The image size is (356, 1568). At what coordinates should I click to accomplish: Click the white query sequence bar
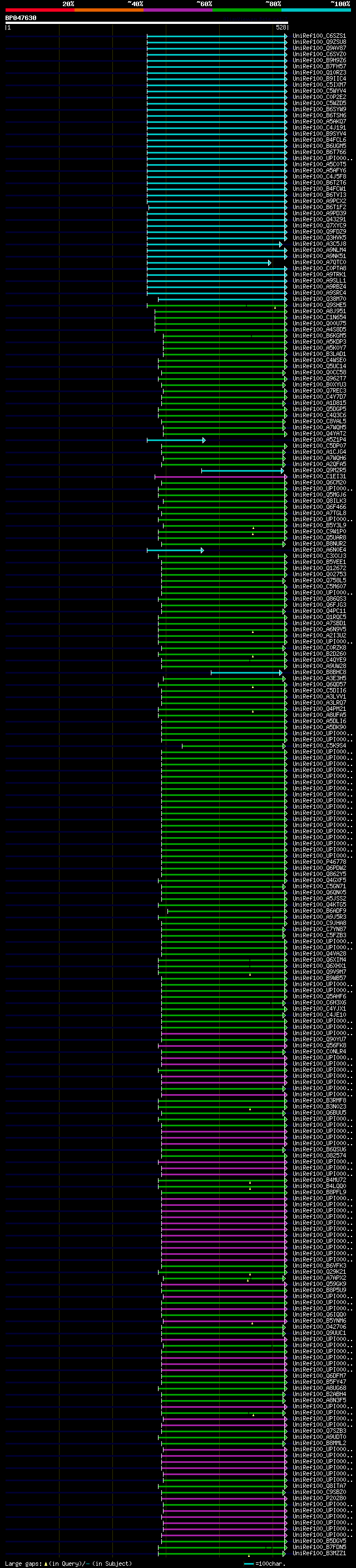coord(147,22)
